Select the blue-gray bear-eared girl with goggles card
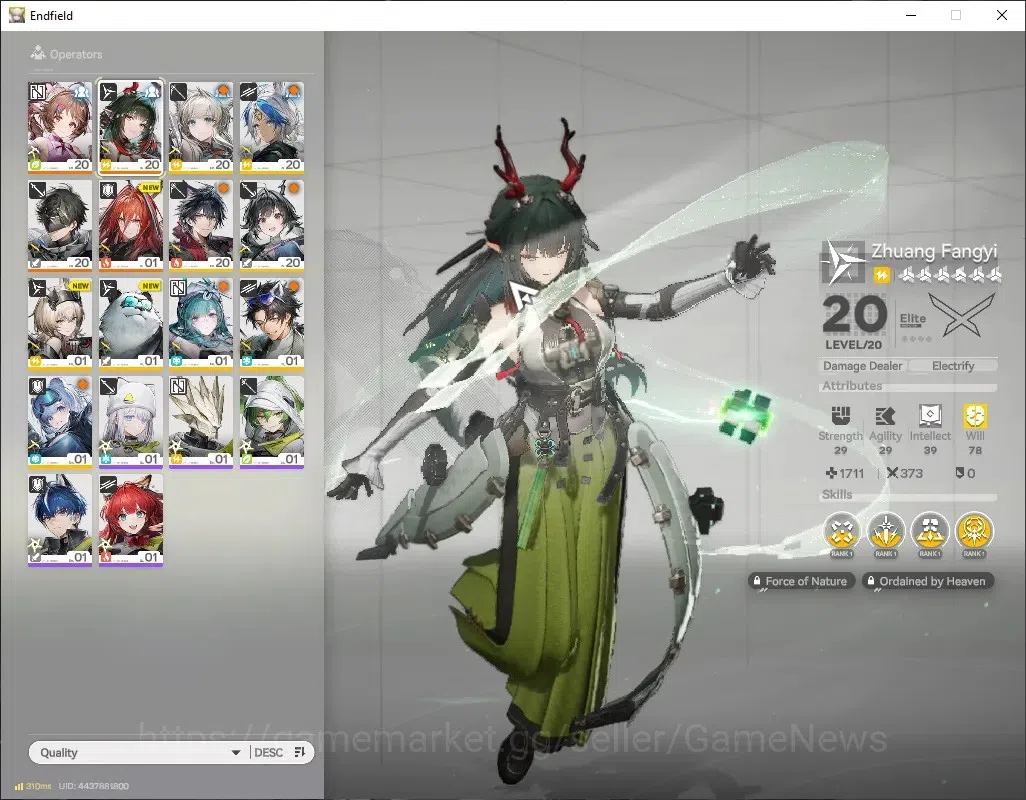Viewport: 1026px width, 800px height. coord(60,422)
